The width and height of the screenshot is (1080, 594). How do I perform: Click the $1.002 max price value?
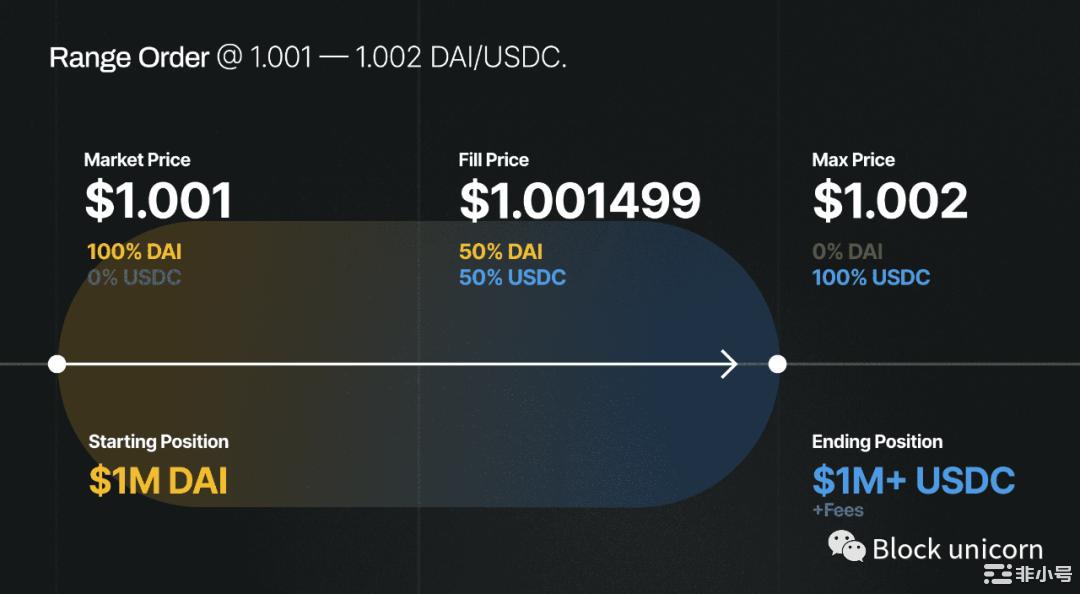coord(890,201)
